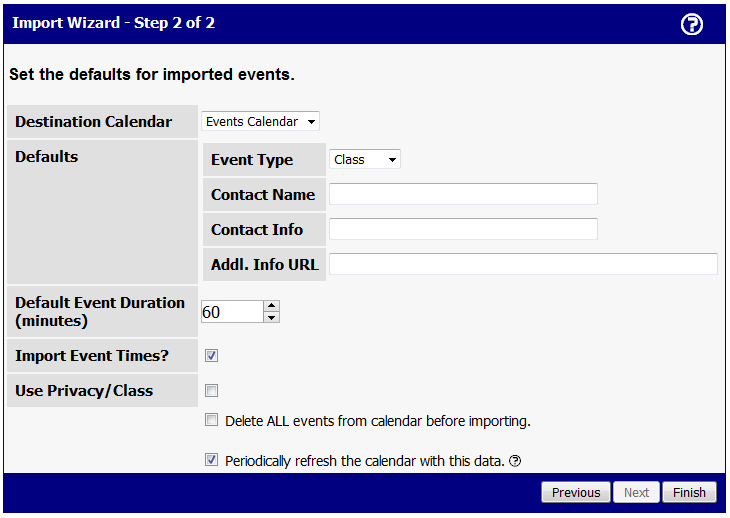Select the duration value field showing 60
730x518 pixels.
pyautogui.click(x=232, y=312)
